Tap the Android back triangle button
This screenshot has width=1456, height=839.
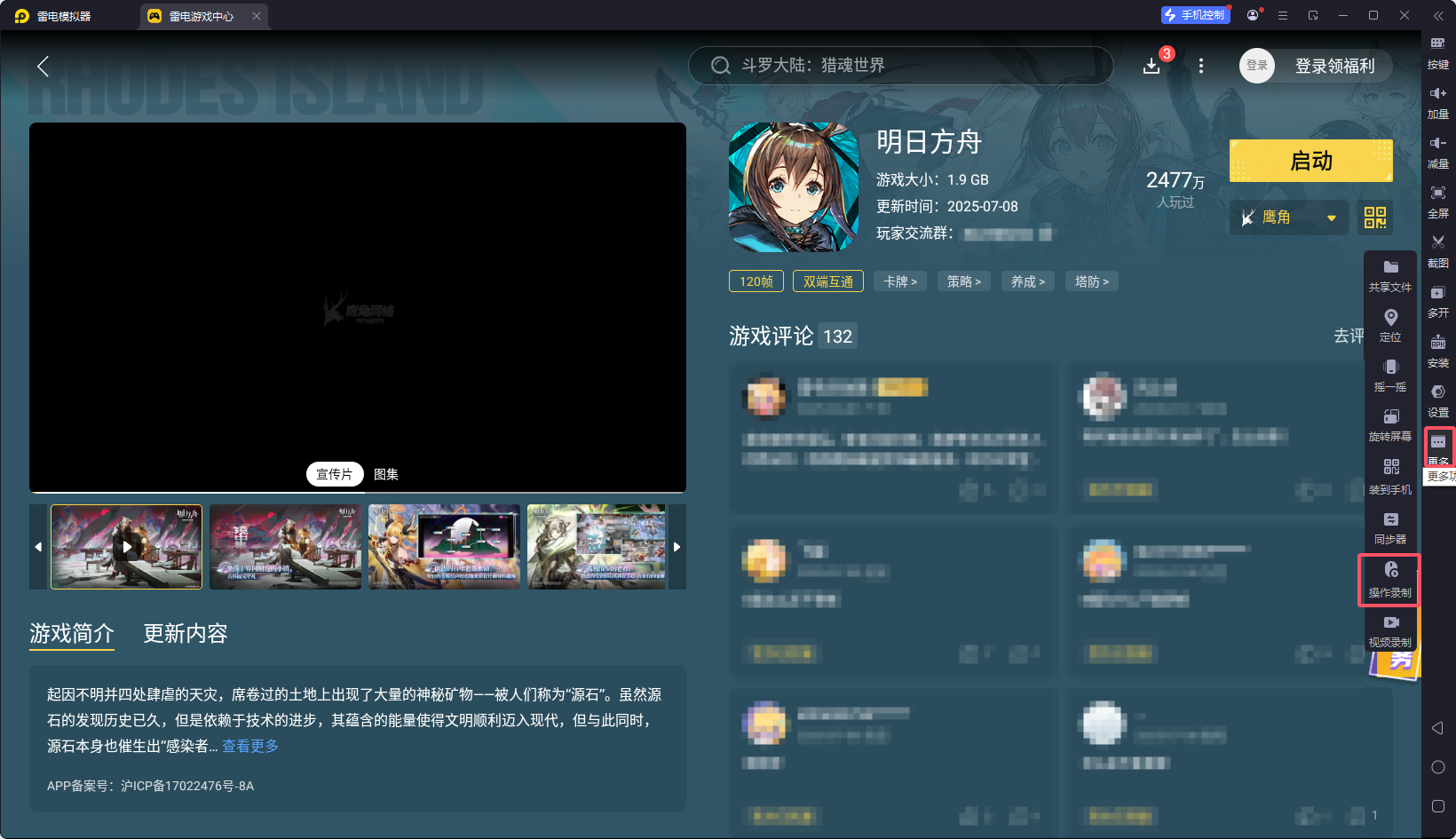coord(1437,728)
